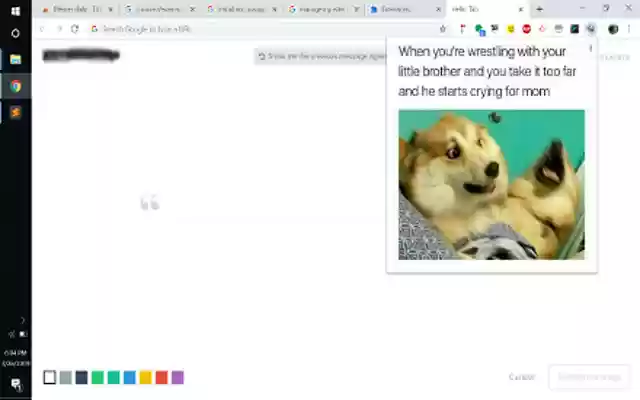The image size is (640, 400).
Task: Select the teal color swatch
Action: [x=113, y=377]
